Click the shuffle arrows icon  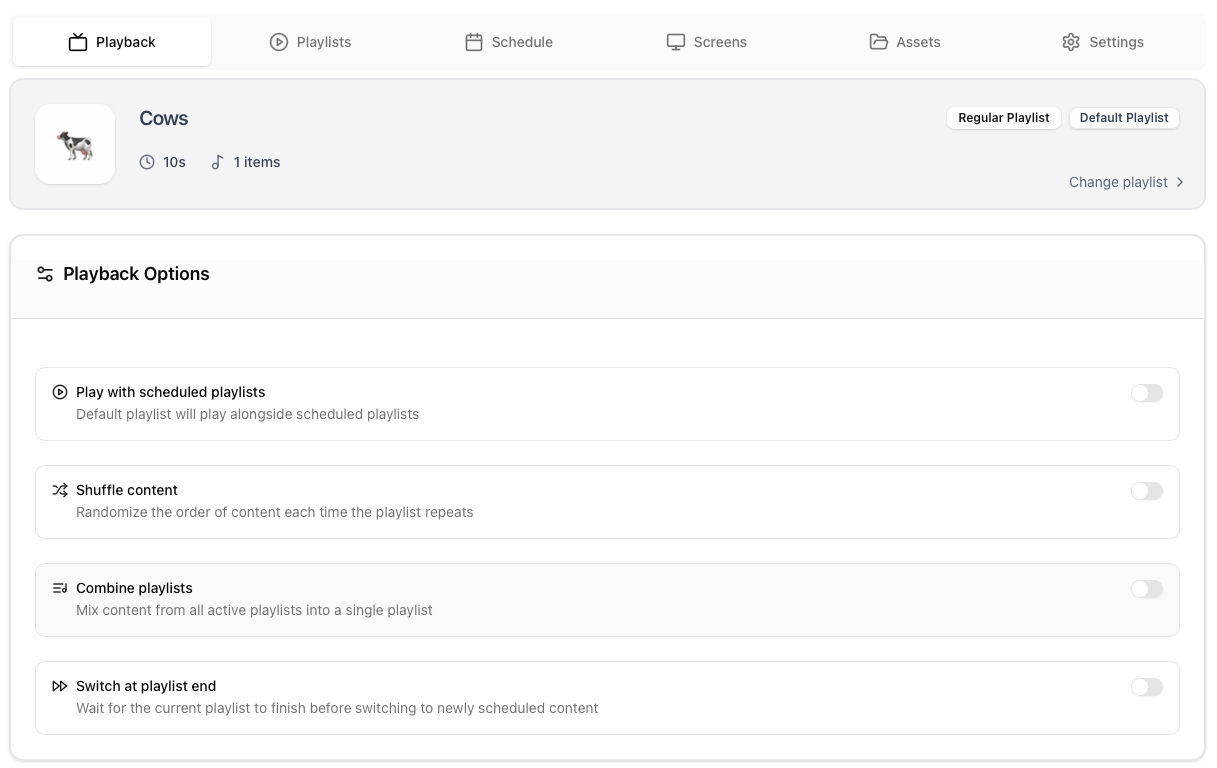coord(60,490)
